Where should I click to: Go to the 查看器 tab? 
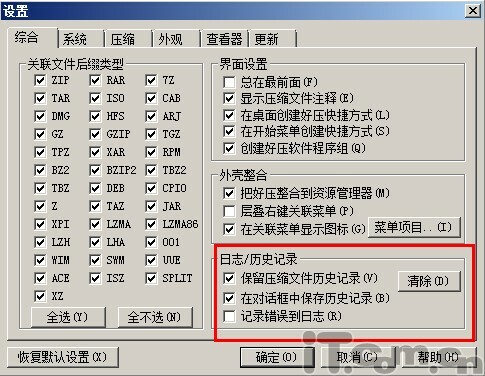[x=224, y=39]
